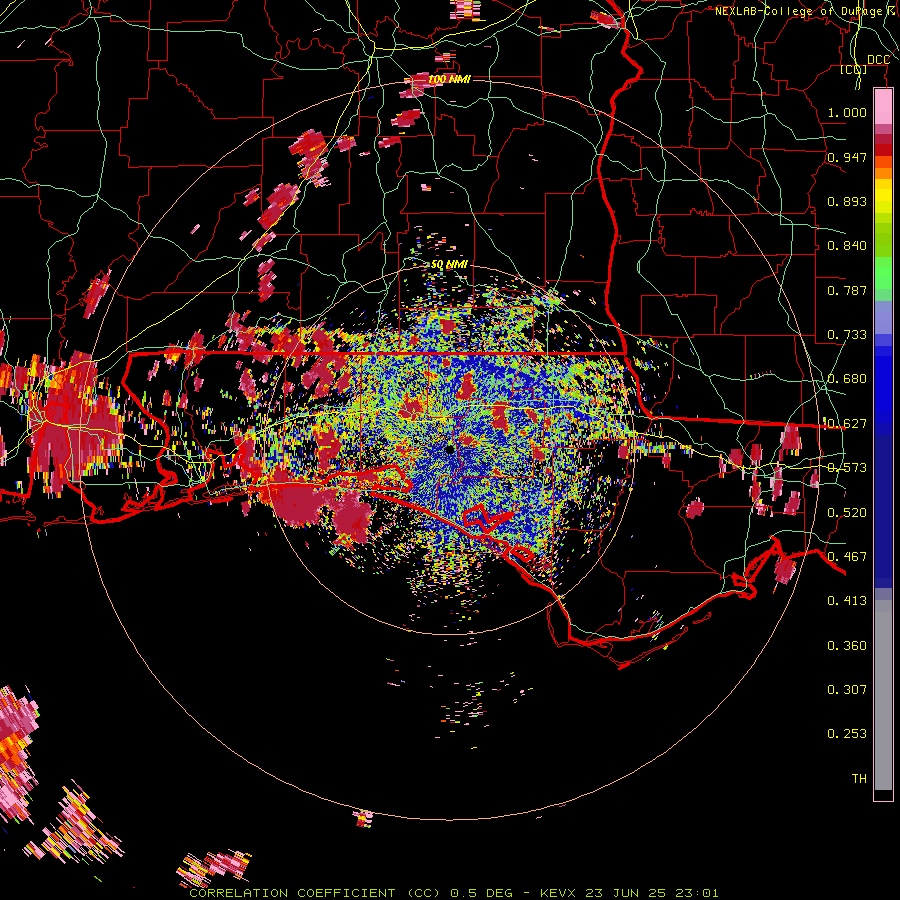This screenshot has height=900, width=900.
Task: Click the 0.840 value on the scale
Action: (847, 246)
